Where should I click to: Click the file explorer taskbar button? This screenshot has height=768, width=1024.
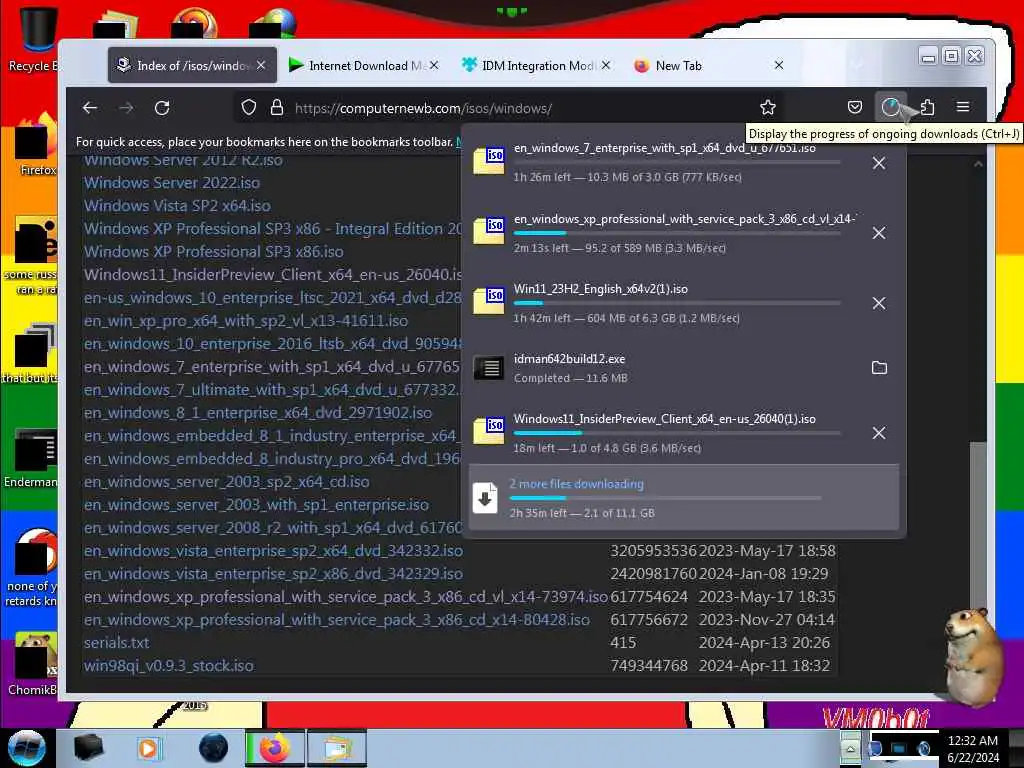[337, 748]
